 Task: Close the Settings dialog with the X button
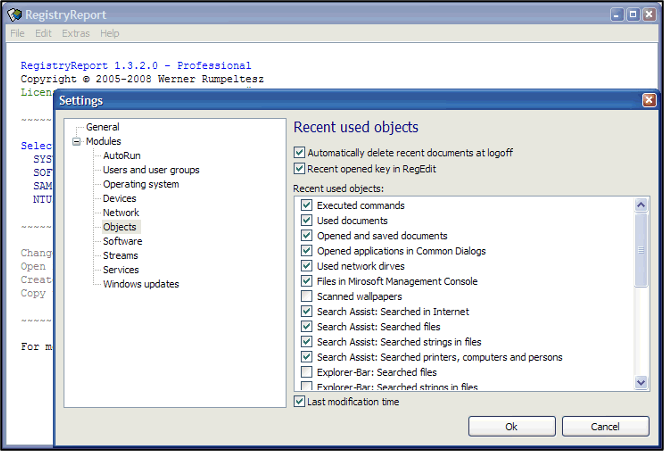pos(649,100)
